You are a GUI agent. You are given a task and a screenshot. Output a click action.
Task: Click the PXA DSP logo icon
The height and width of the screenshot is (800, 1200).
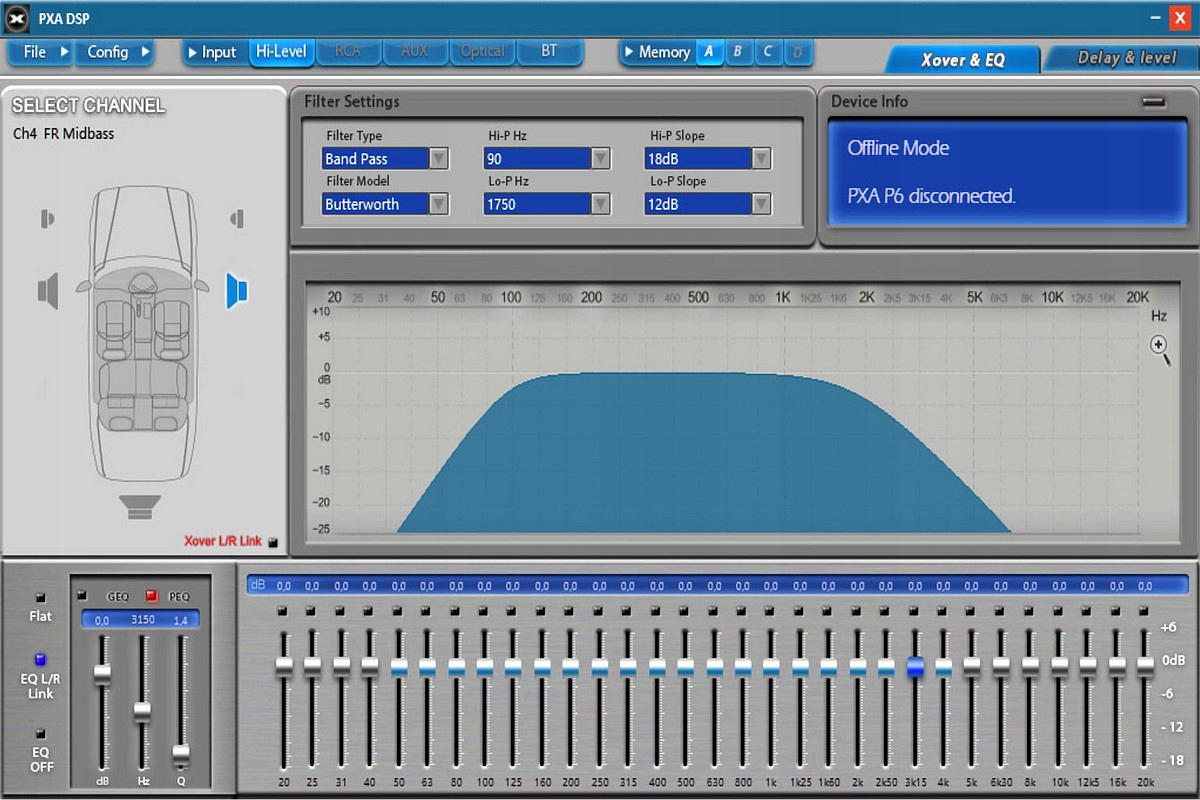point(15,18)
